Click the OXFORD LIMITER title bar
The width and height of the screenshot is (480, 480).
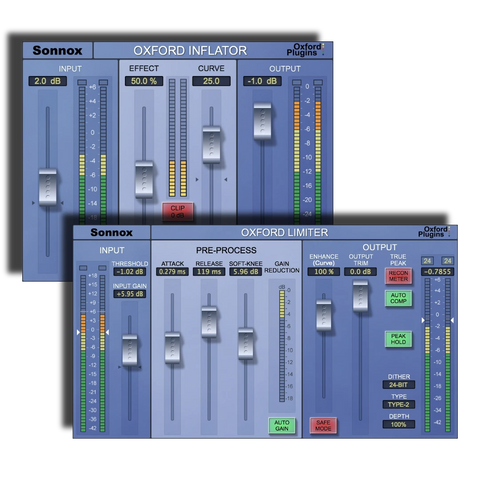(x=304, y=232)
